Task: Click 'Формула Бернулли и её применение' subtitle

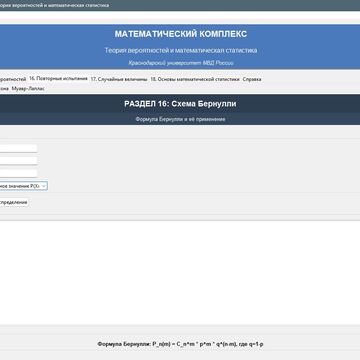Action: [180, 119]
